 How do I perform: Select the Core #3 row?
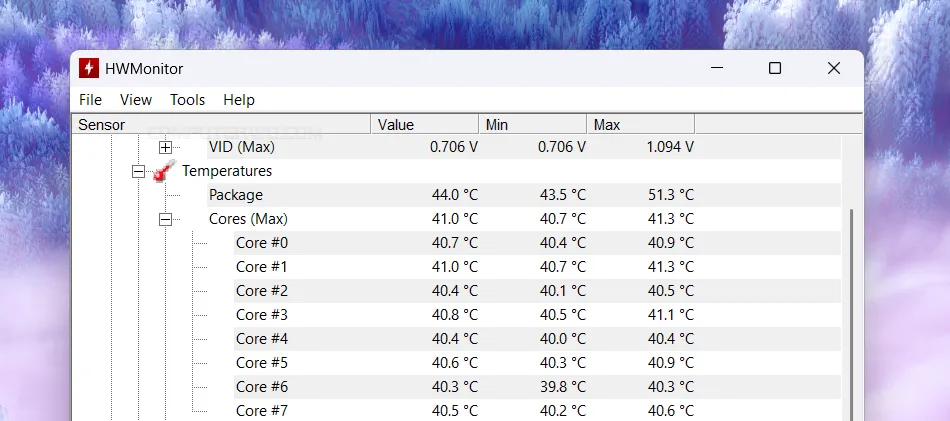point(537,315)
